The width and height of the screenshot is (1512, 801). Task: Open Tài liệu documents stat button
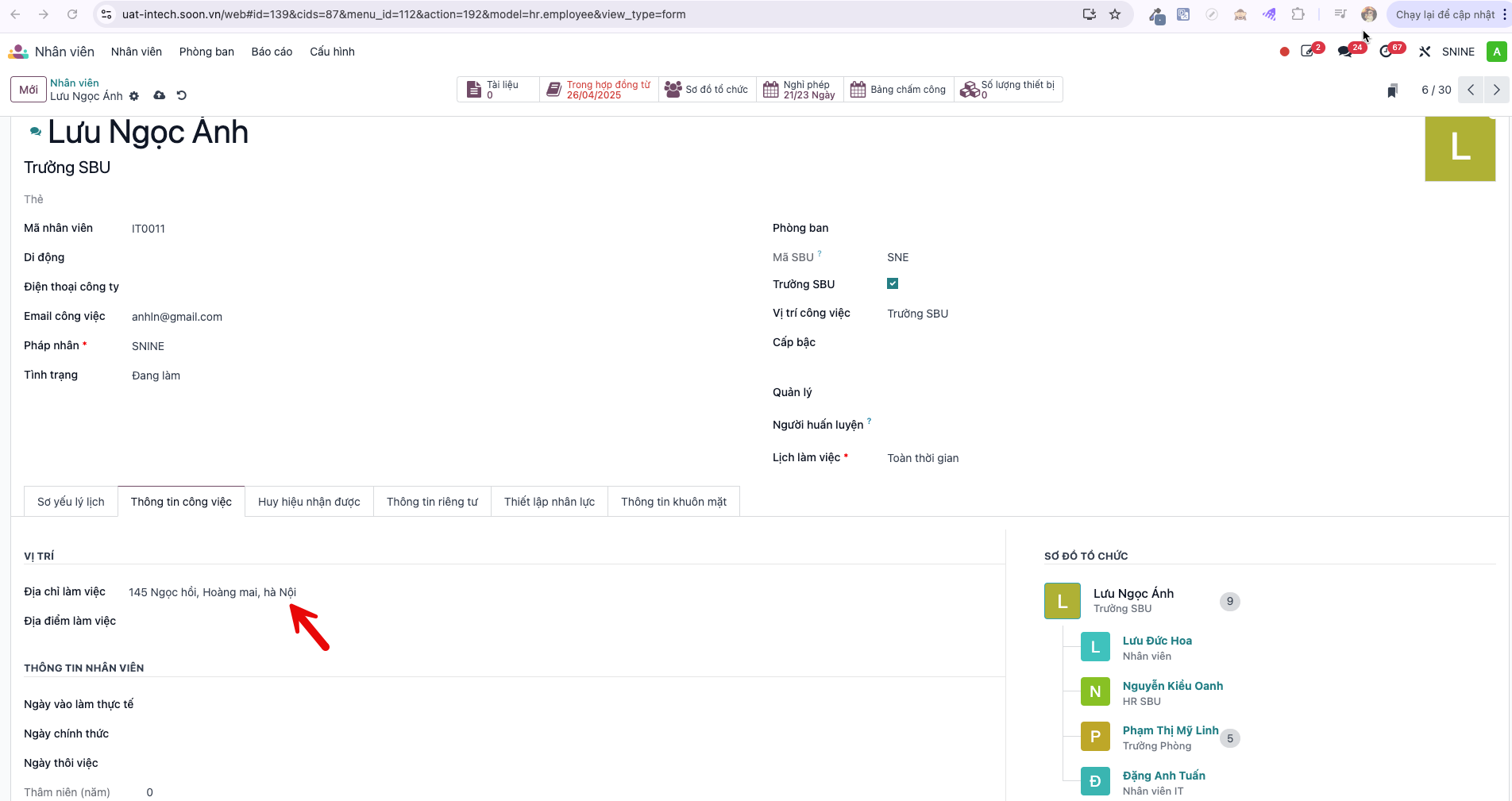[498, 90]
